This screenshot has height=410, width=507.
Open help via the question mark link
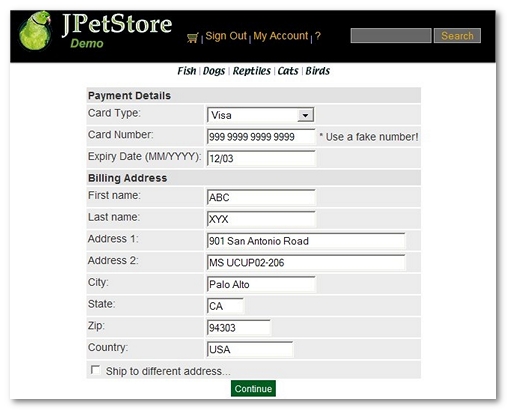click(x=318, y=36)
